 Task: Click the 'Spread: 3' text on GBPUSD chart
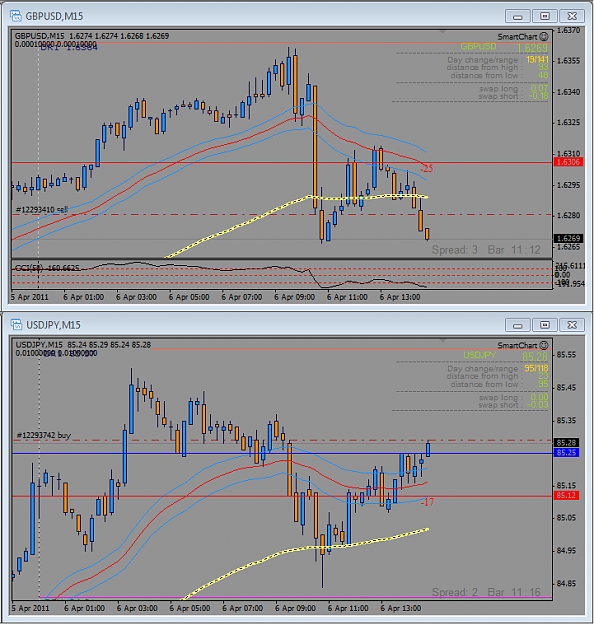[454, 250]
